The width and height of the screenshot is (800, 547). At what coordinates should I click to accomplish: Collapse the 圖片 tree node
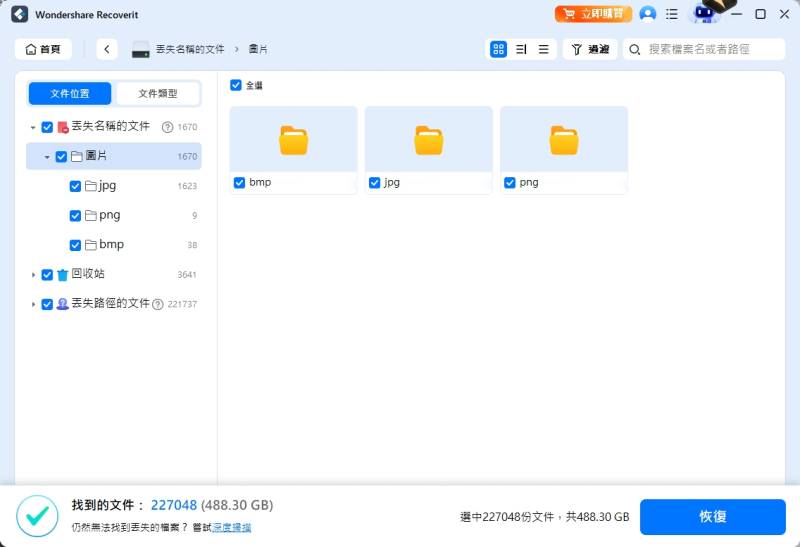(x=47, y=157)
